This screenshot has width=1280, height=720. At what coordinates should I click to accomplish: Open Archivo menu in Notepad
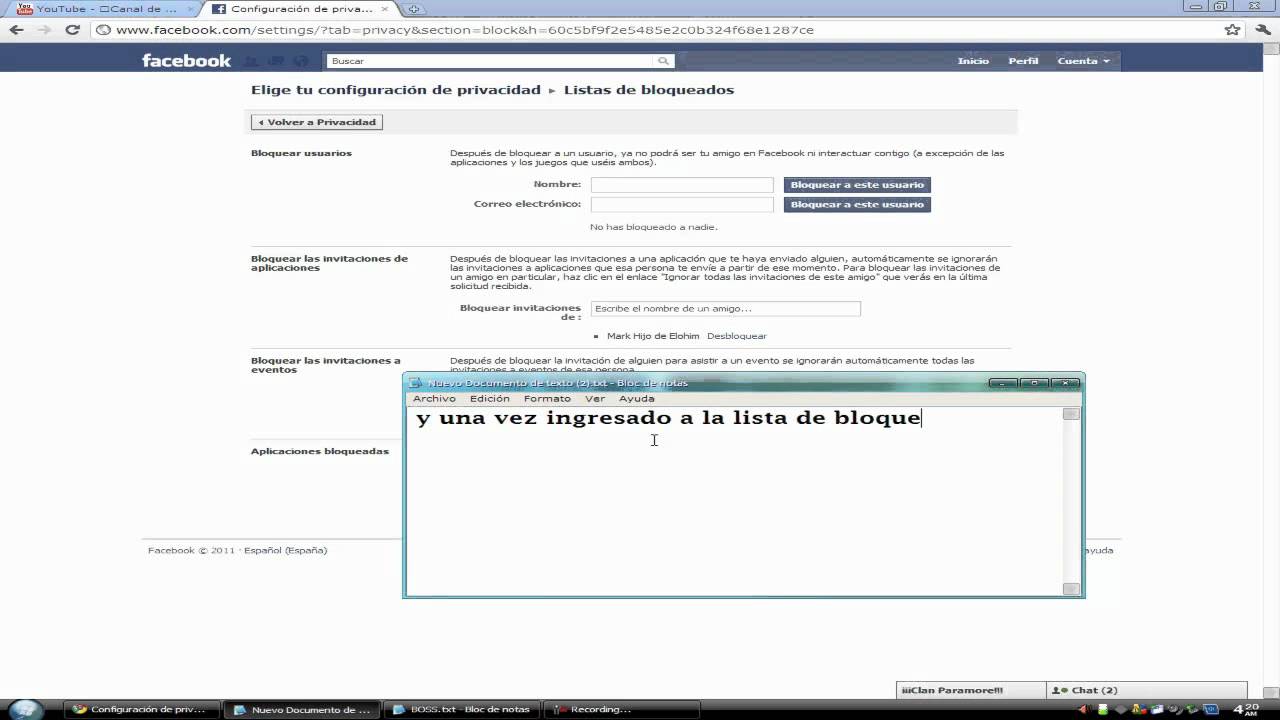[x=434, y=398]
